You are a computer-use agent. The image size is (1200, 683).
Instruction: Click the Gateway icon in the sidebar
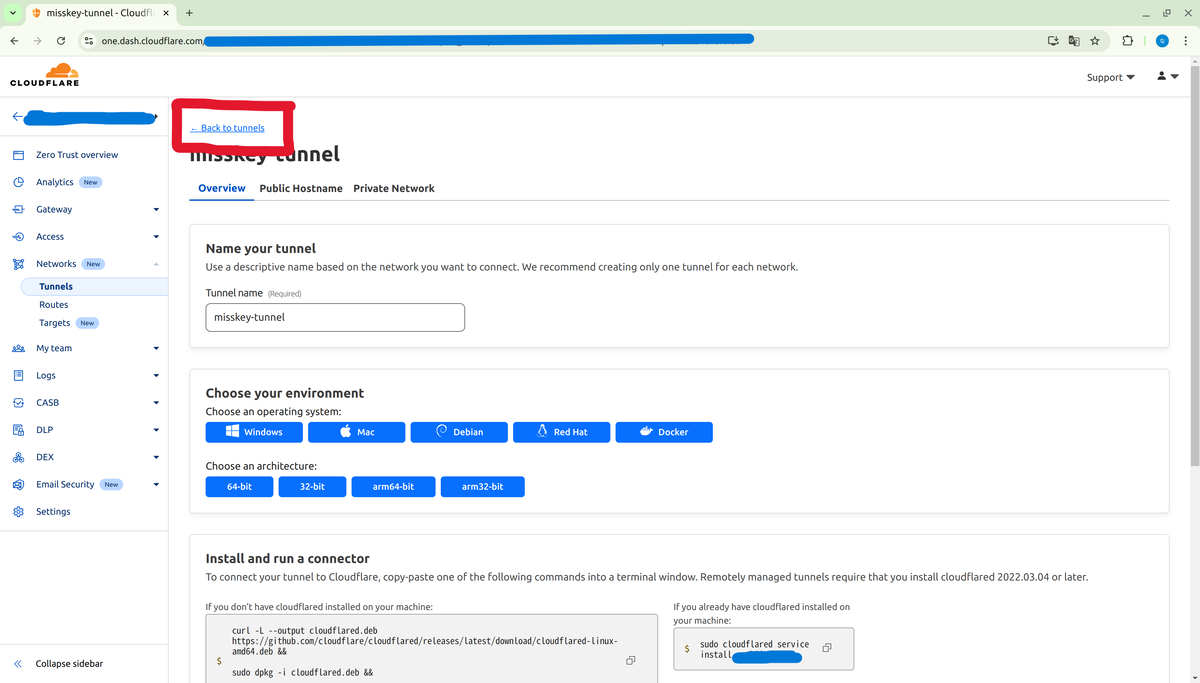point(18,210)
